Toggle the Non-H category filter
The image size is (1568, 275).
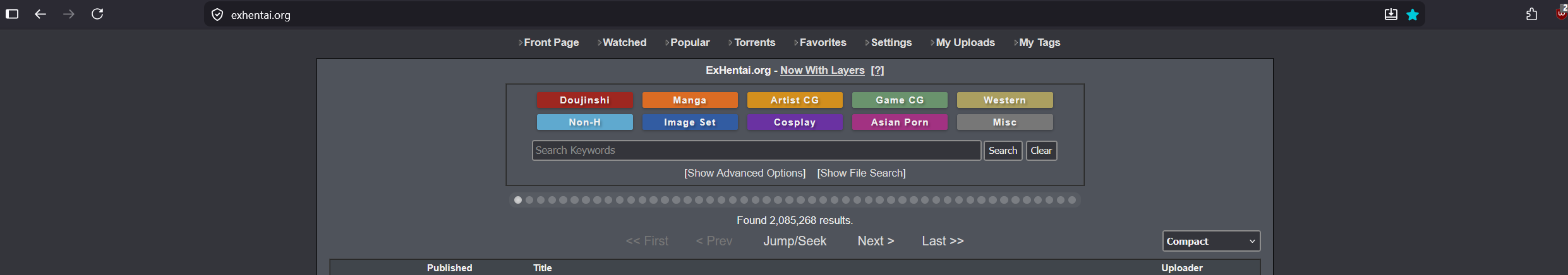584,122
